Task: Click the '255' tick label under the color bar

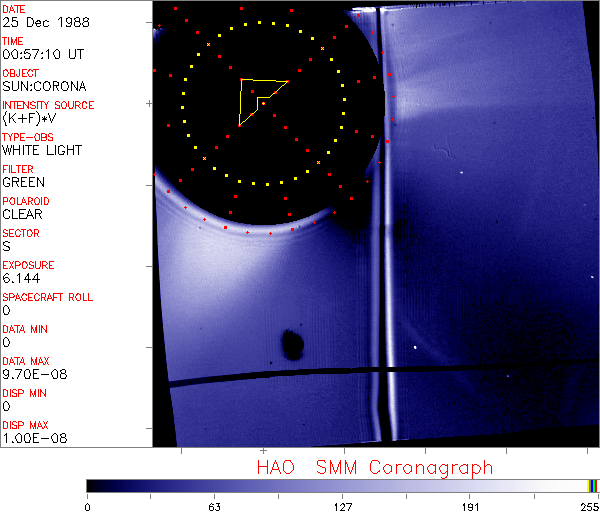Action: tap(587, 505)
